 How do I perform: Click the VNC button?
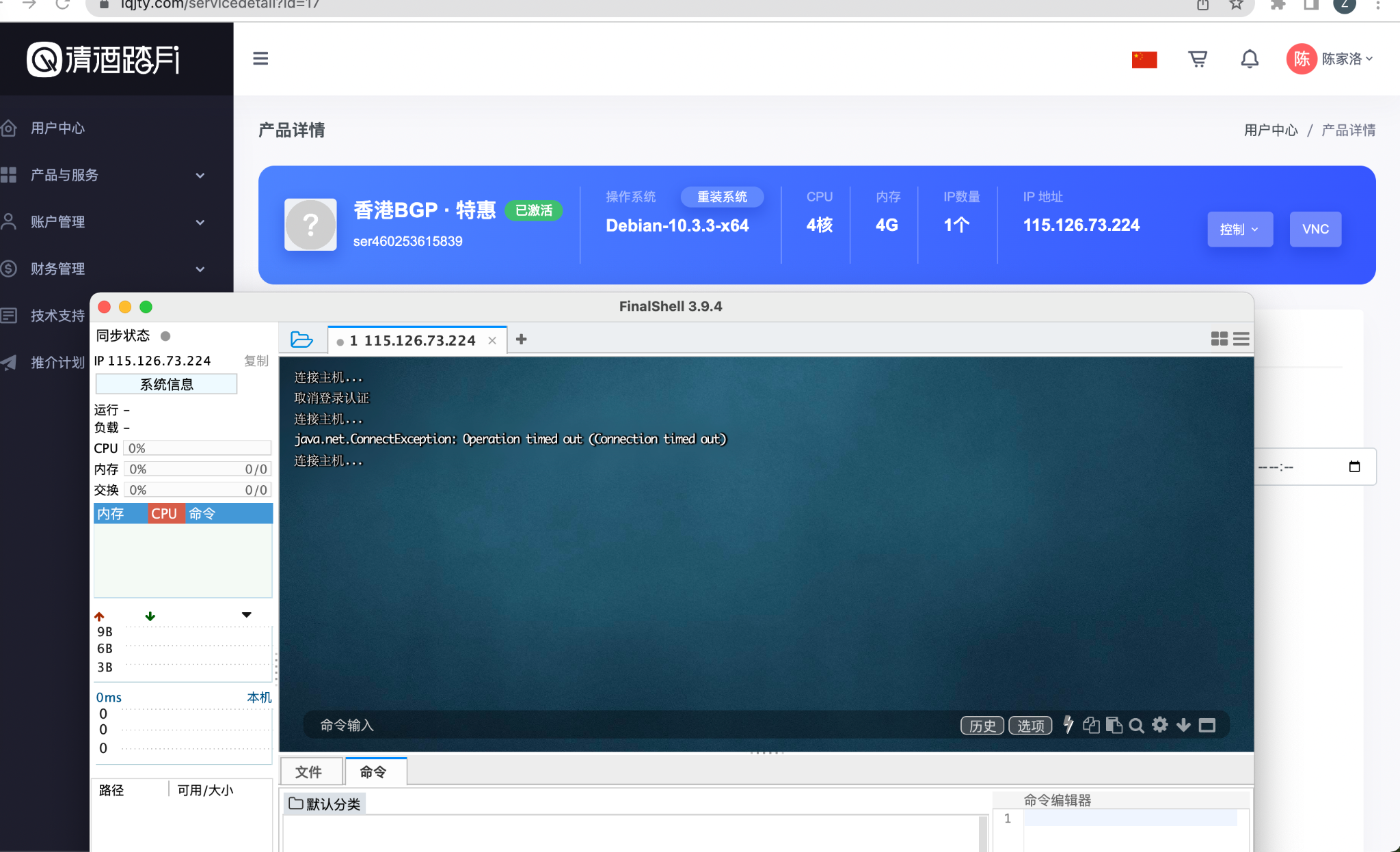coord(1315,230)
